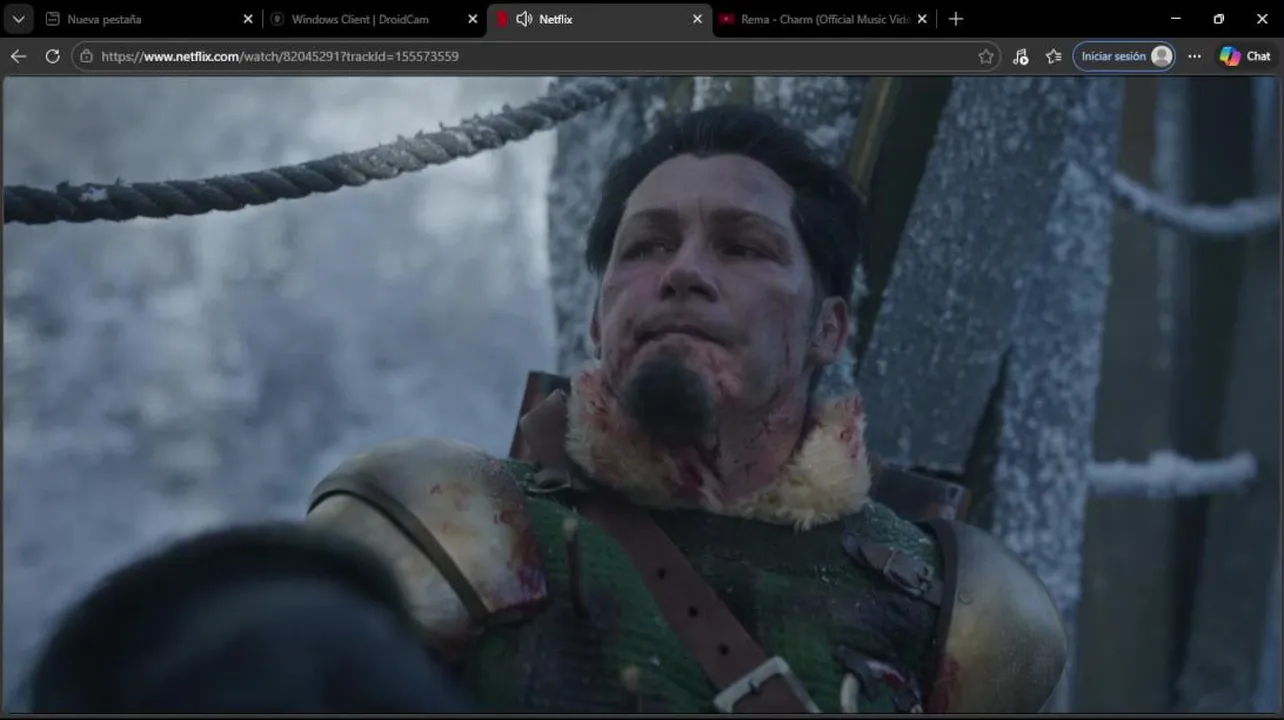
Task: Mute the Netflix tab via speaker icon
Action: 524,19
